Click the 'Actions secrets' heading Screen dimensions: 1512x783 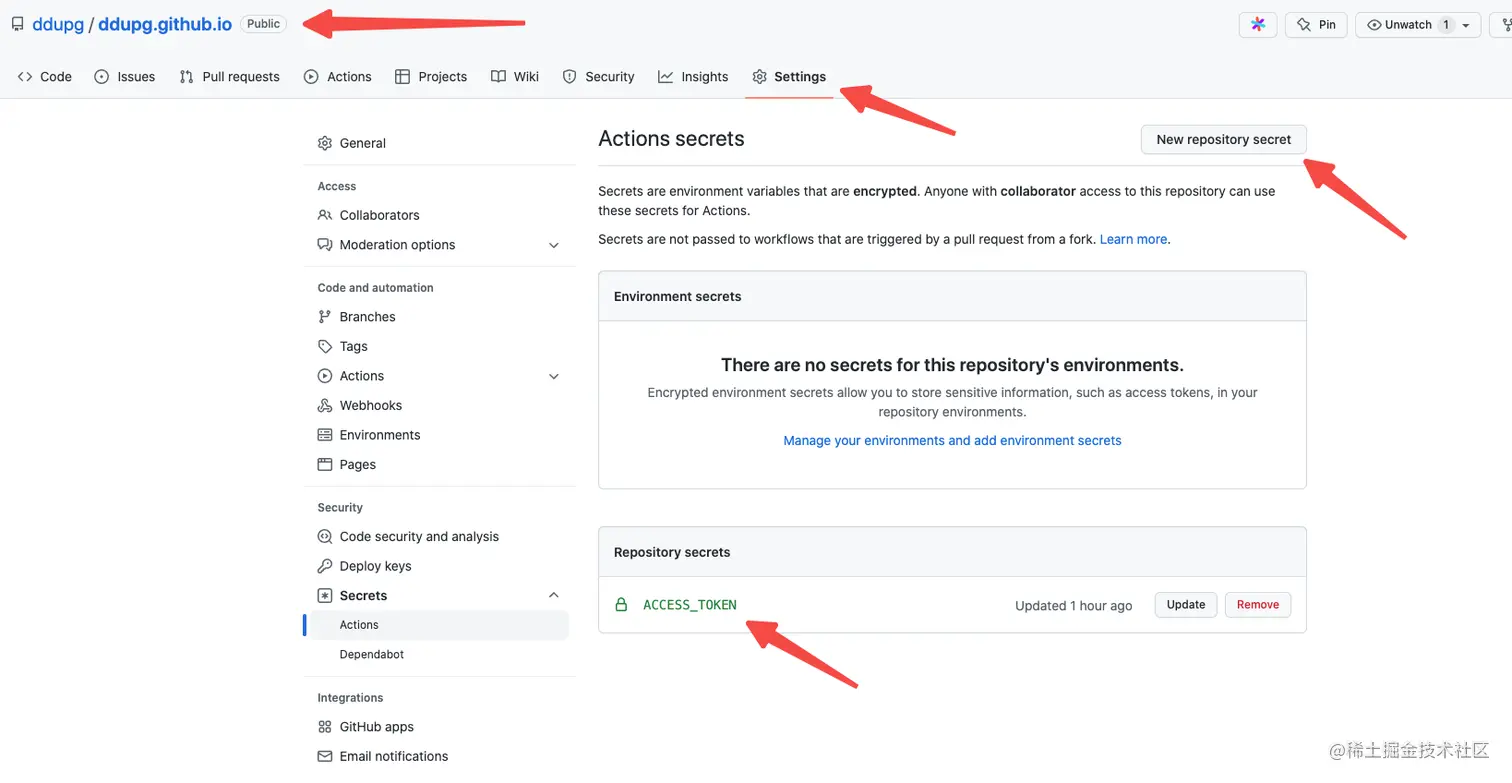pyautogui.click(x=671, y=139)
